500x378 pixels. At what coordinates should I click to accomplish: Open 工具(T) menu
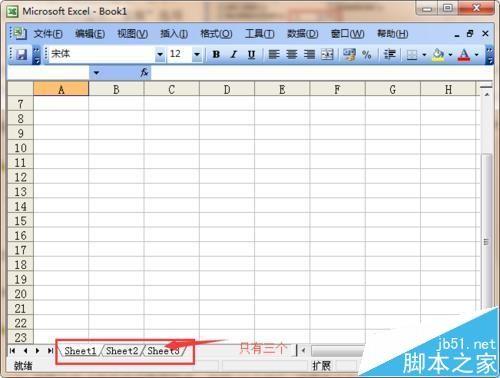pyautogui.click(x=260, y=34)
